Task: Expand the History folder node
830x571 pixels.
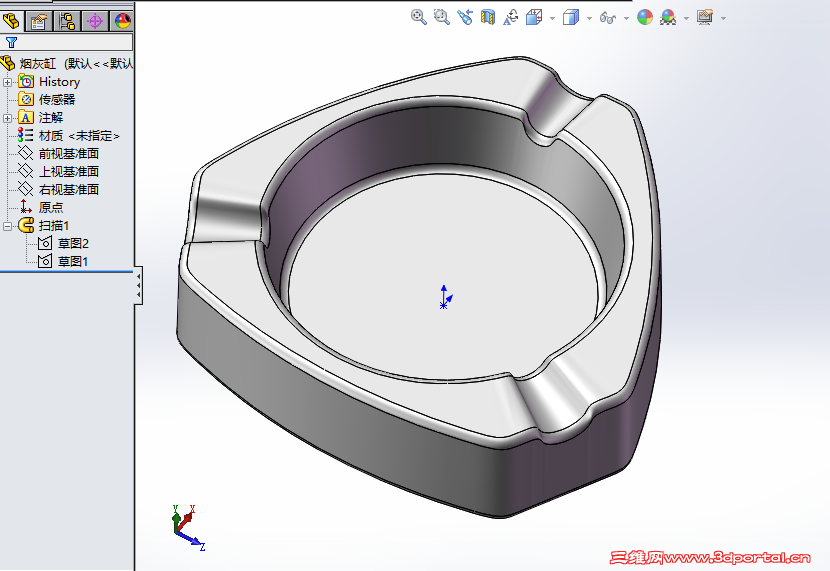Action: point(7,82)
